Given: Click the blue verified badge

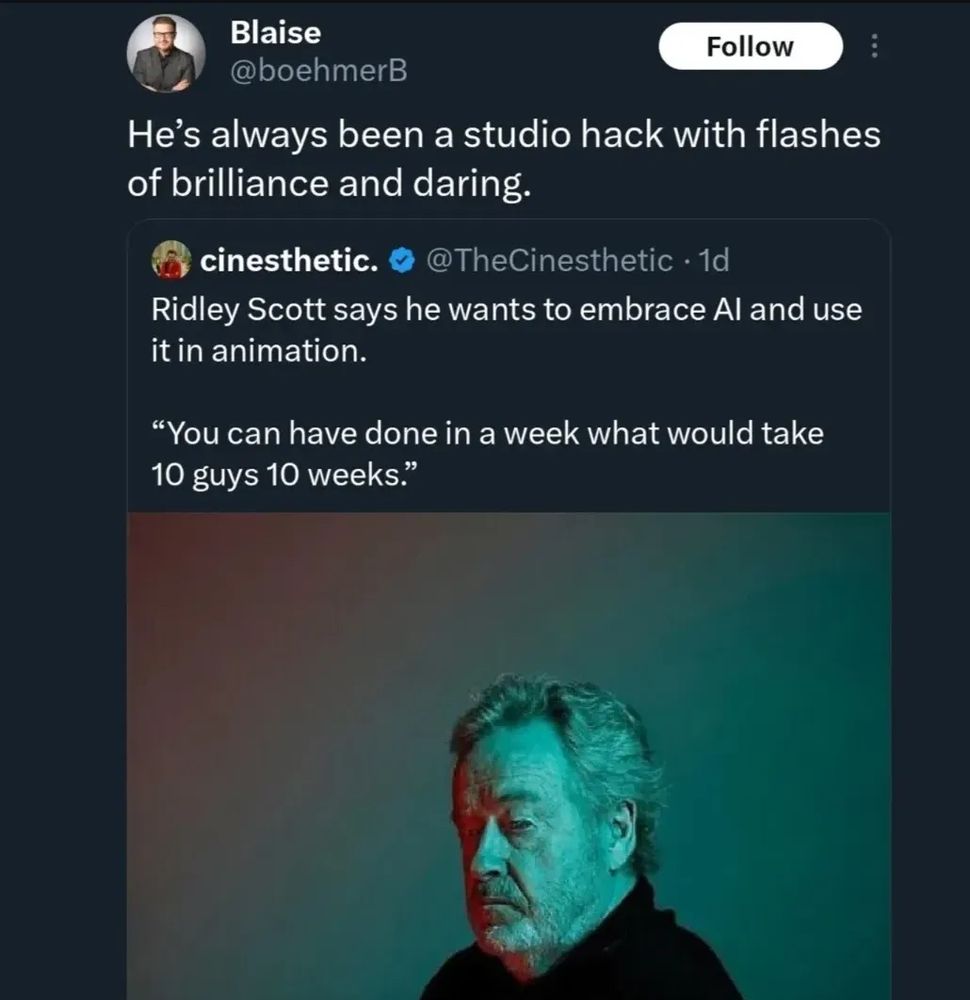Looking at the screenshot, I should (x=401, y=262).
